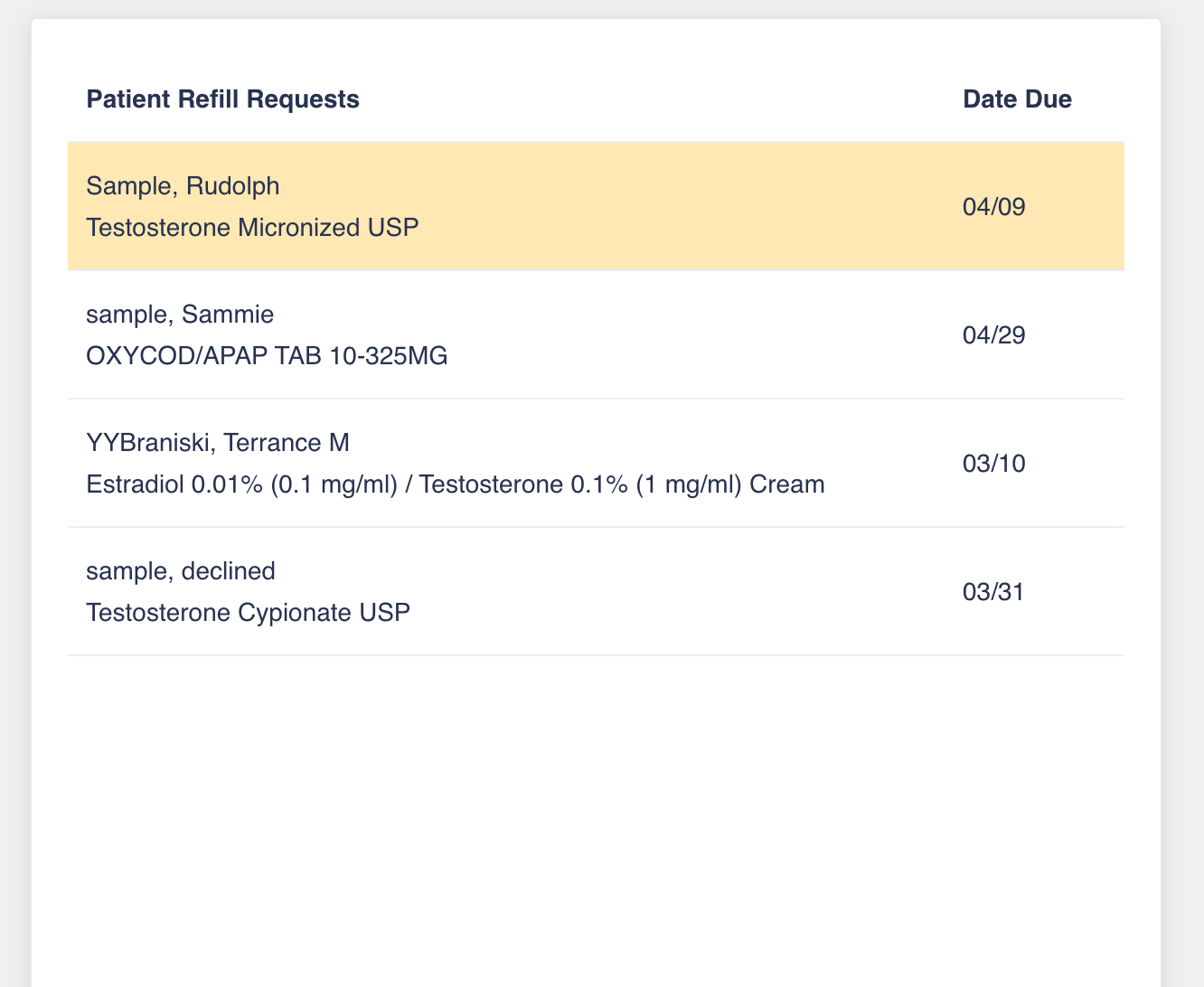The height and width of the screenshot is (987, 1204).
Task: Click the Patient Refill Requests column header
Action: pos(222,99)
